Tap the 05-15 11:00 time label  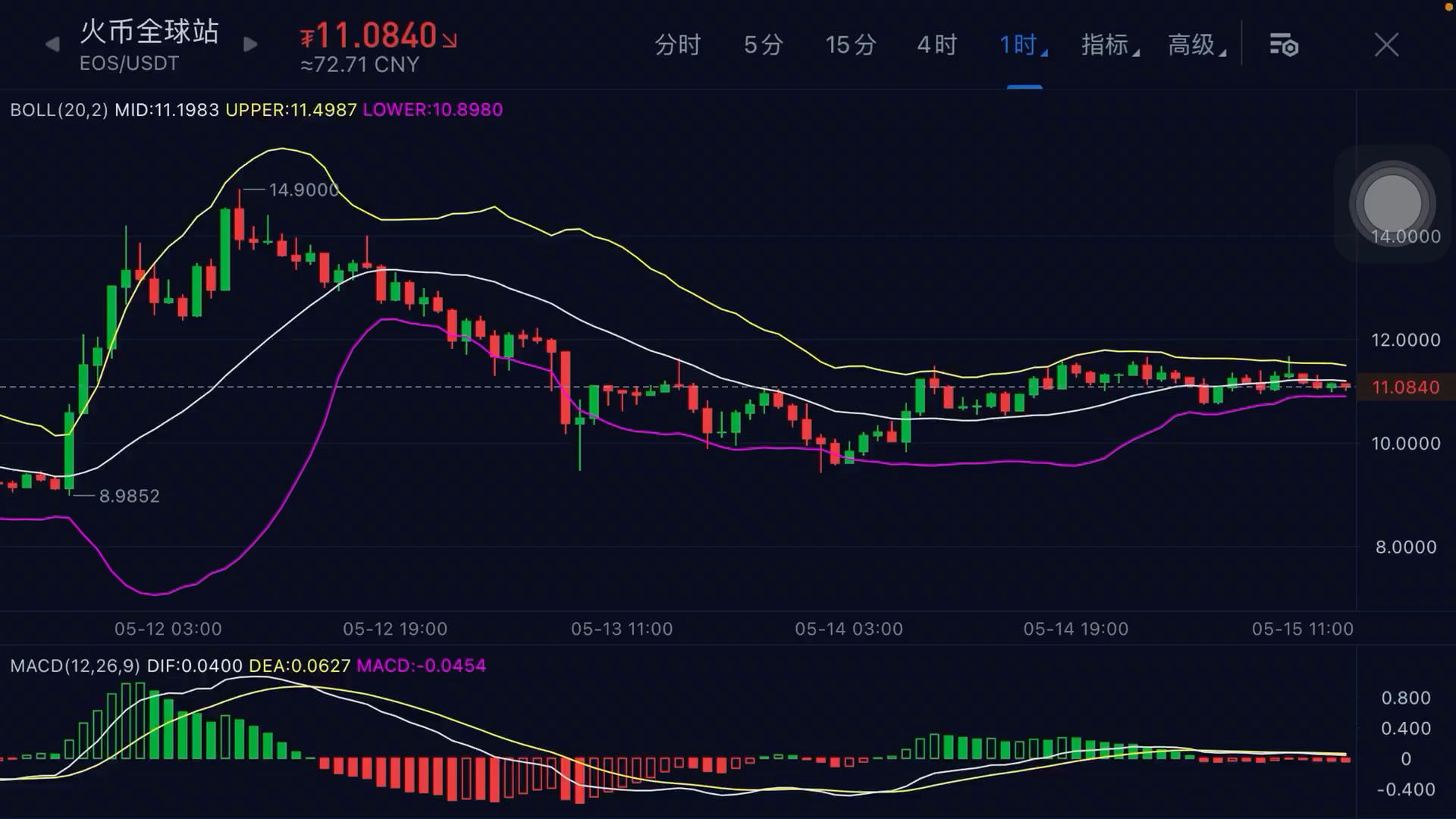(1302, 629)
